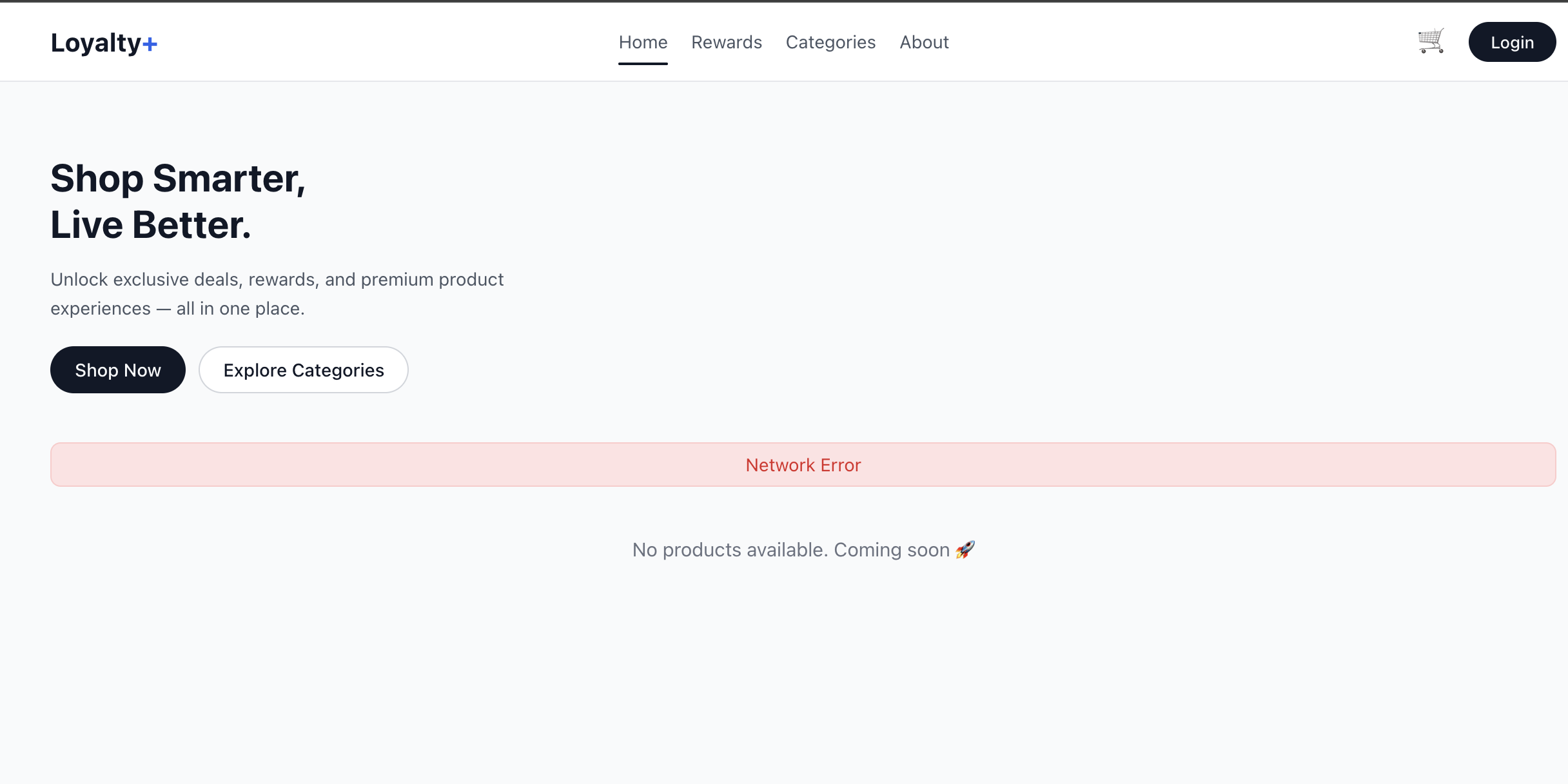Go to the Home nav tab
Screen dimensions: 1568x784
click(643, 42)
